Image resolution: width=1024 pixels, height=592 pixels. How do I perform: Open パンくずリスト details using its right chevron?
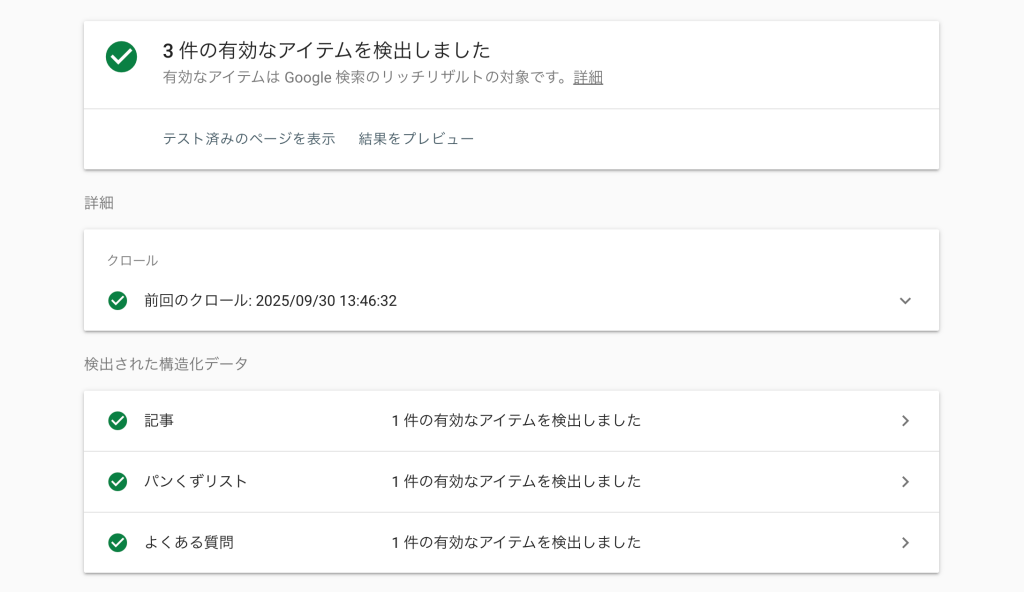tap(905, 482)
